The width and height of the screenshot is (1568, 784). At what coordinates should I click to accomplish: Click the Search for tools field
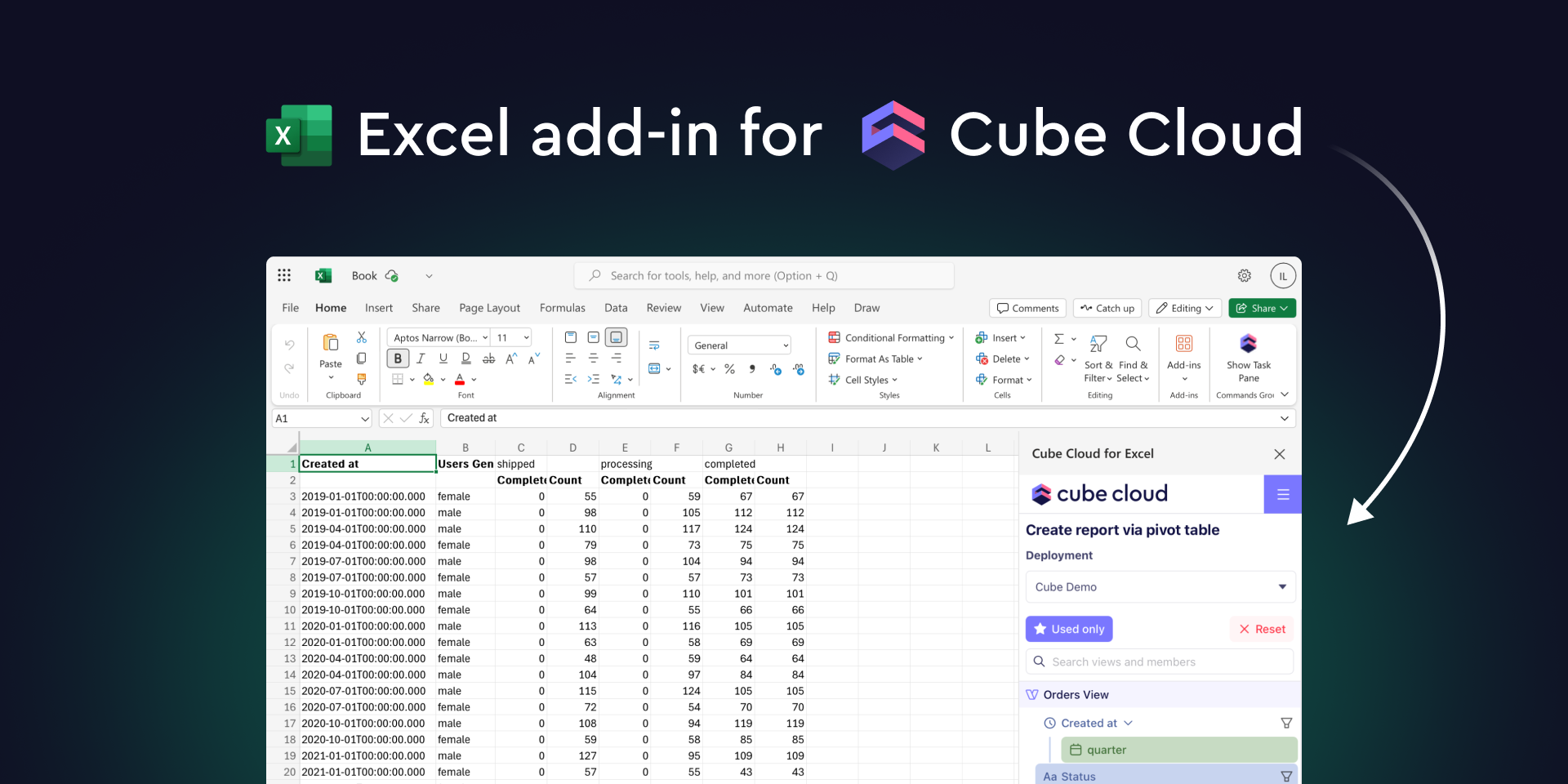click(764, 276)
